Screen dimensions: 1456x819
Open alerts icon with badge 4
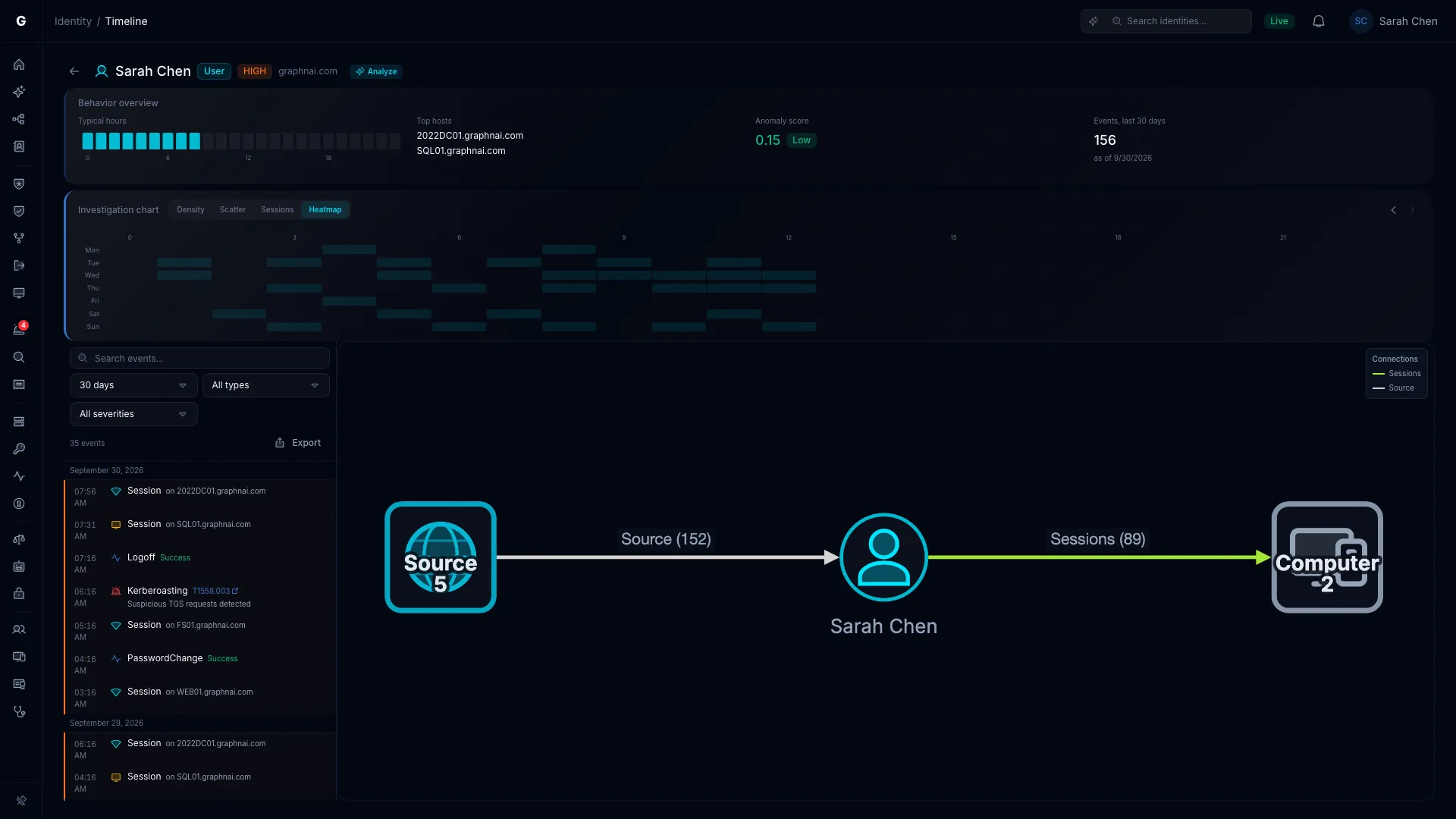click(x=19, y=329)
